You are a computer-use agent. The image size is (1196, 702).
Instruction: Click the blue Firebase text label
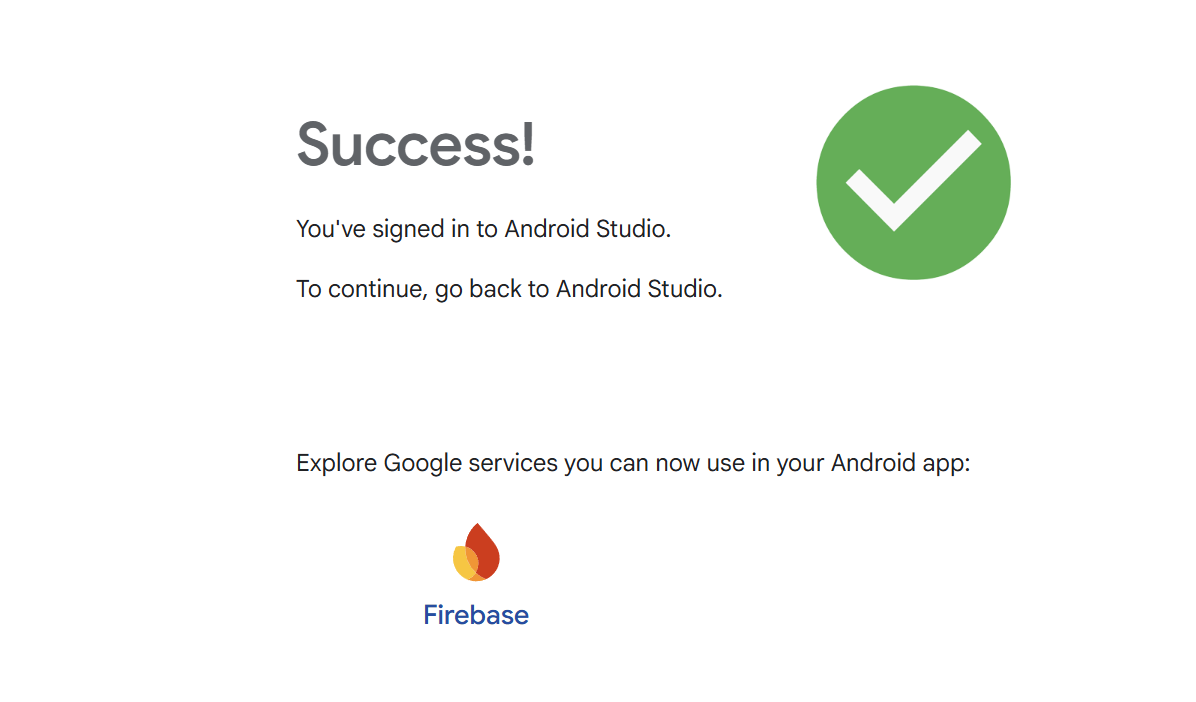pos(476,614)
